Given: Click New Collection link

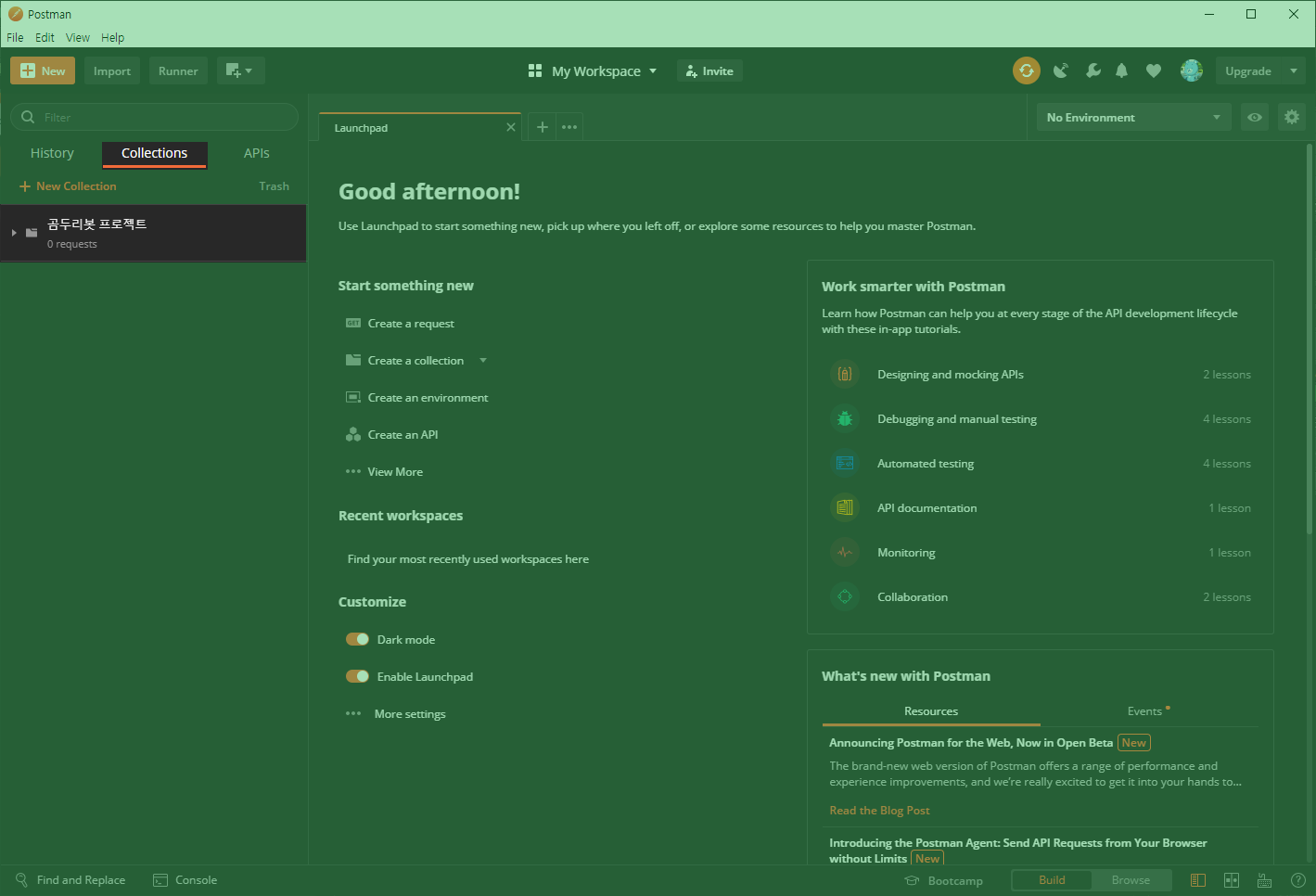Looking at the screenshot, I should [x=68, y=186].
